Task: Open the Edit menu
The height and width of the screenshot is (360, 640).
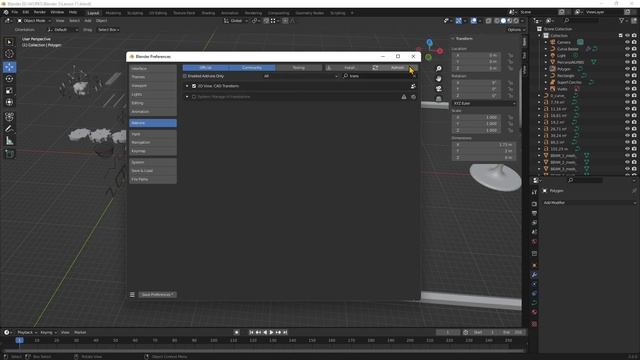Action: pyautogui.click(x=26, y=12)
